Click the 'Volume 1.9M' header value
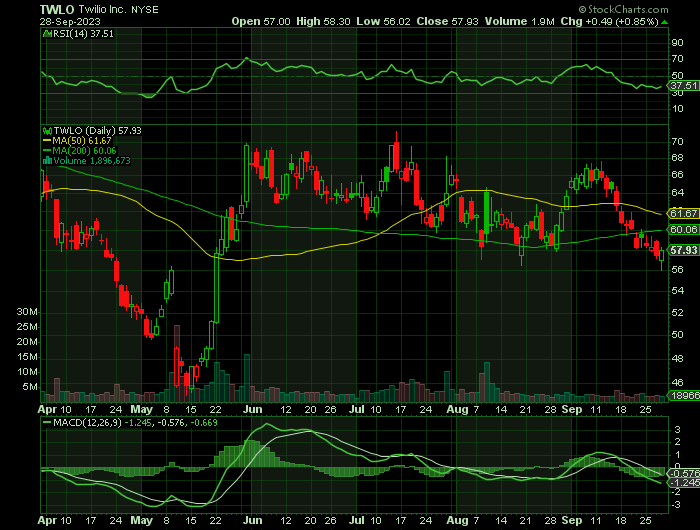The width and height of the screenshot is (700, 530). [520, 21]
